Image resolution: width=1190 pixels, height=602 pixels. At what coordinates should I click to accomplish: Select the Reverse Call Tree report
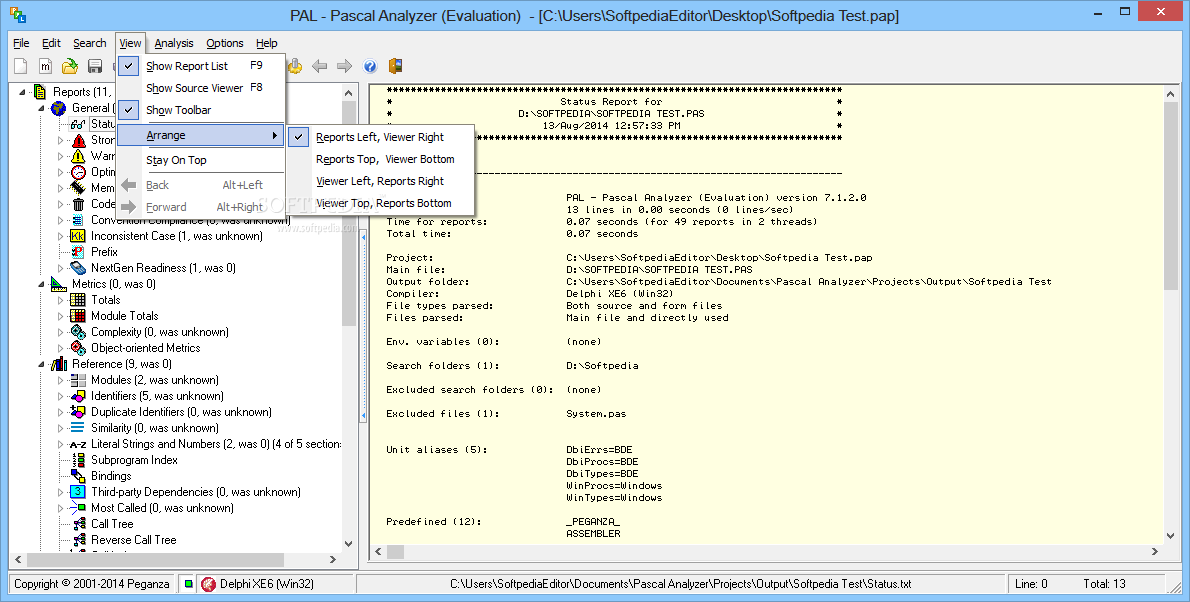134,540
